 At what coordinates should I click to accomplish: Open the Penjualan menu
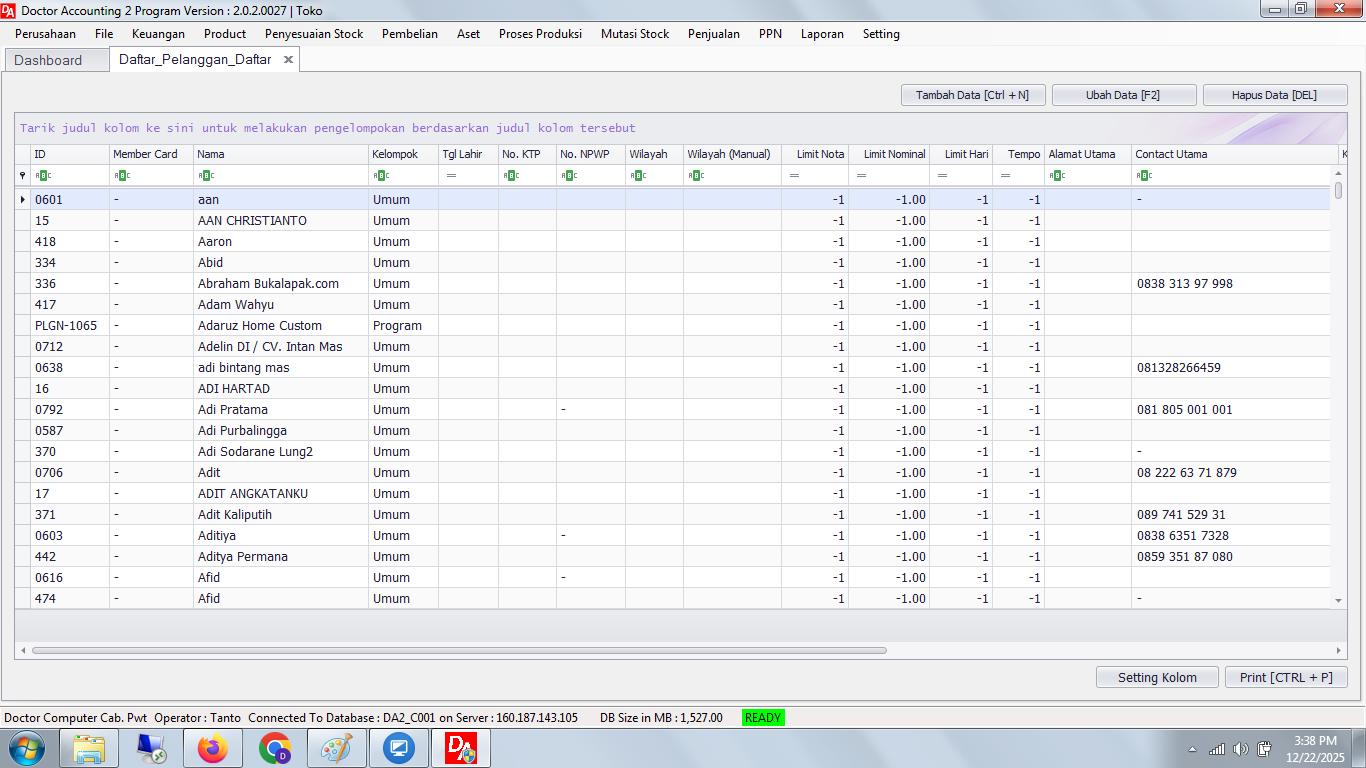(713, 34)
